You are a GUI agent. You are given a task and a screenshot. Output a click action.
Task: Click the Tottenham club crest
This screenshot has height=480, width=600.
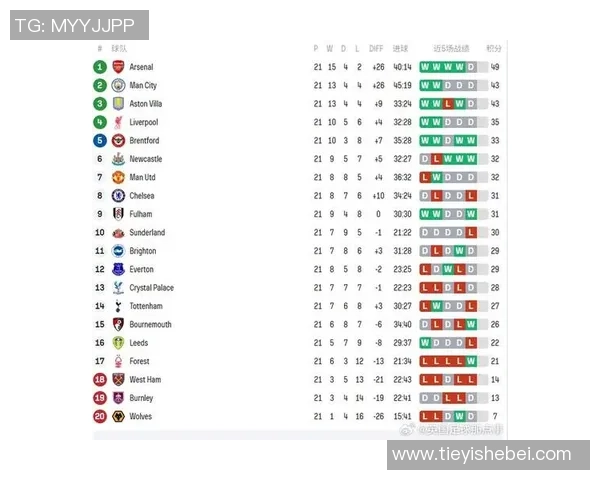(118, 306)
